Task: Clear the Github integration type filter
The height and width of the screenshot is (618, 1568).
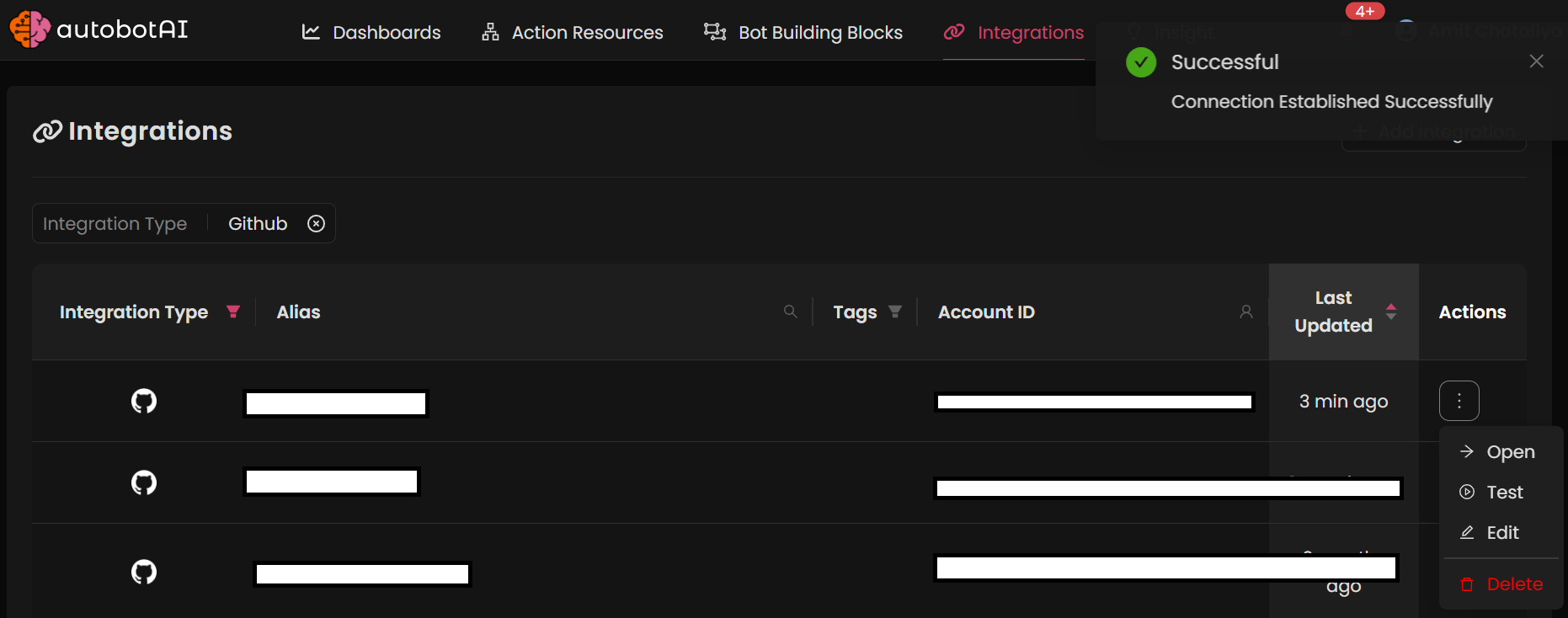Action: (x=316, y=223)
